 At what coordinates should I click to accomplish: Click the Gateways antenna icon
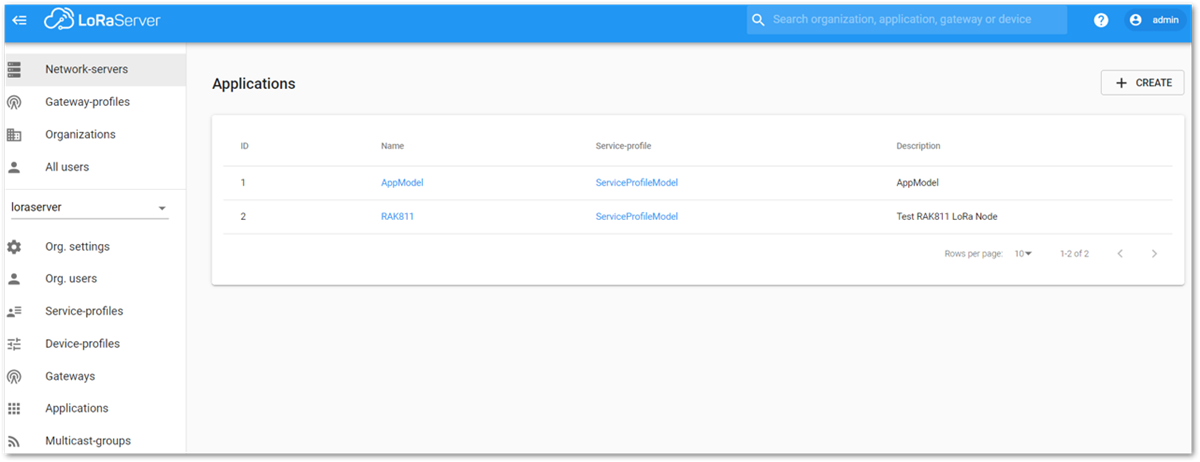point(14,376)
